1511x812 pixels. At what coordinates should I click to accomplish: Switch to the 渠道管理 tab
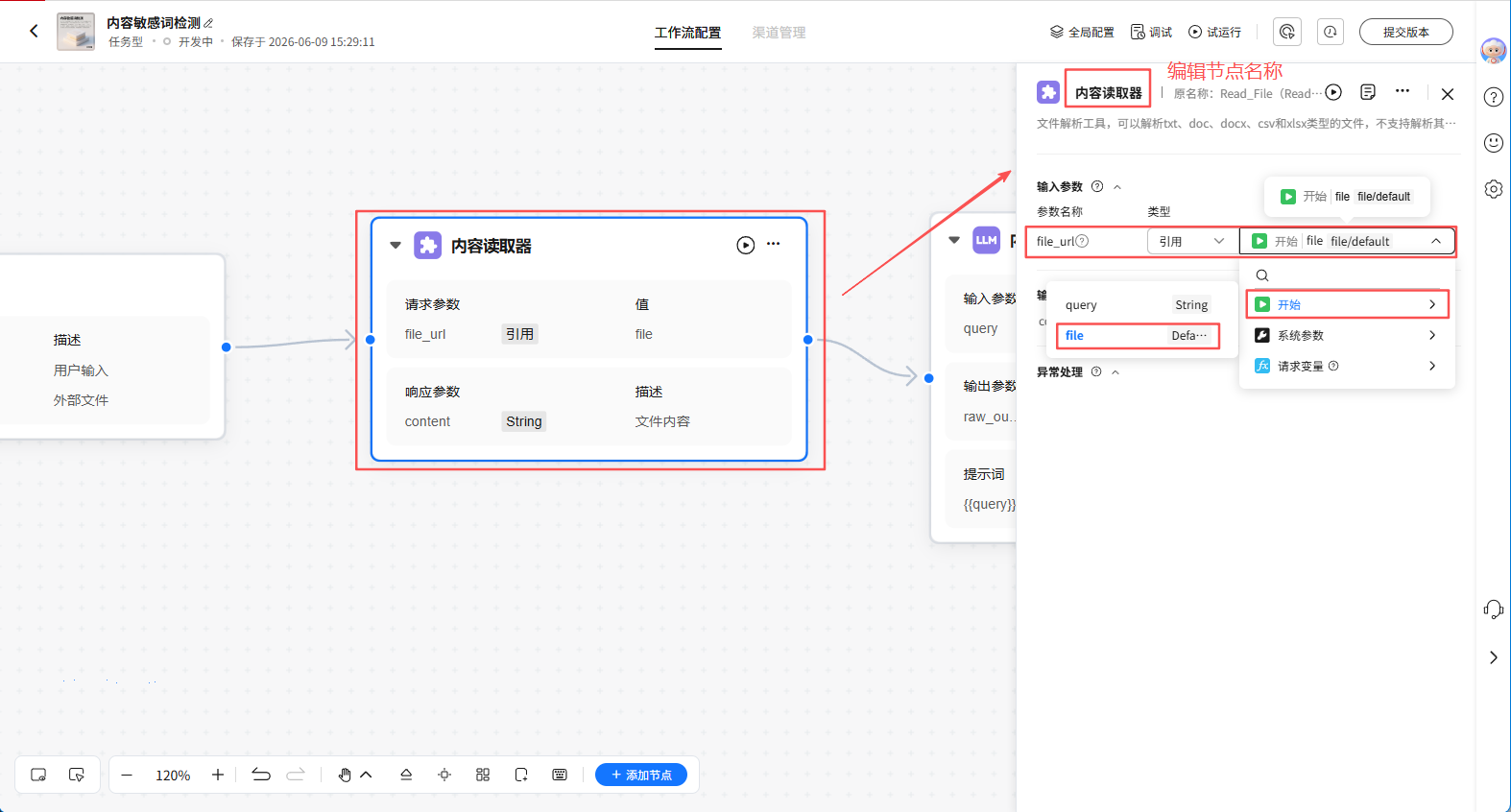pos(779,33)
